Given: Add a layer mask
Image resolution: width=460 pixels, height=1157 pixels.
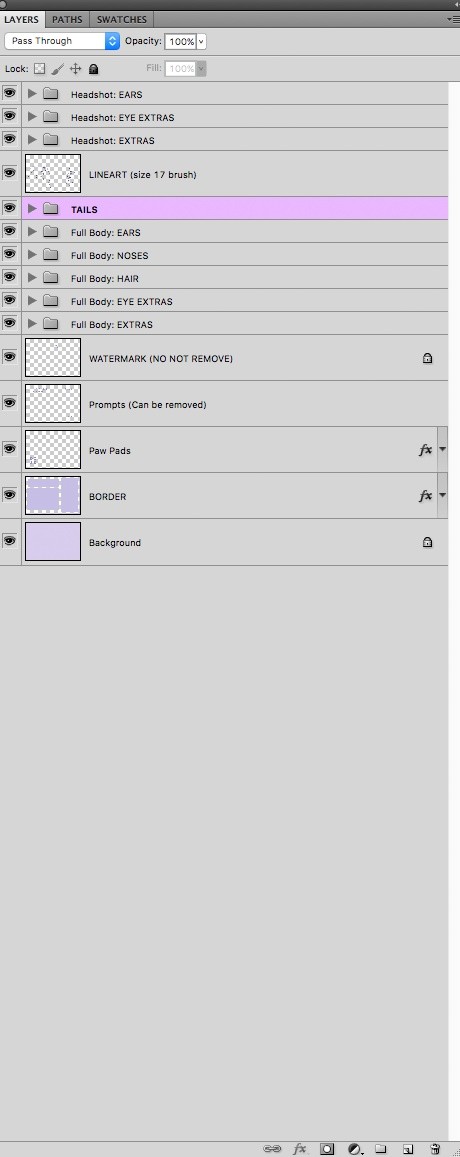Looking at the screenshot, I should (326, 1149).
